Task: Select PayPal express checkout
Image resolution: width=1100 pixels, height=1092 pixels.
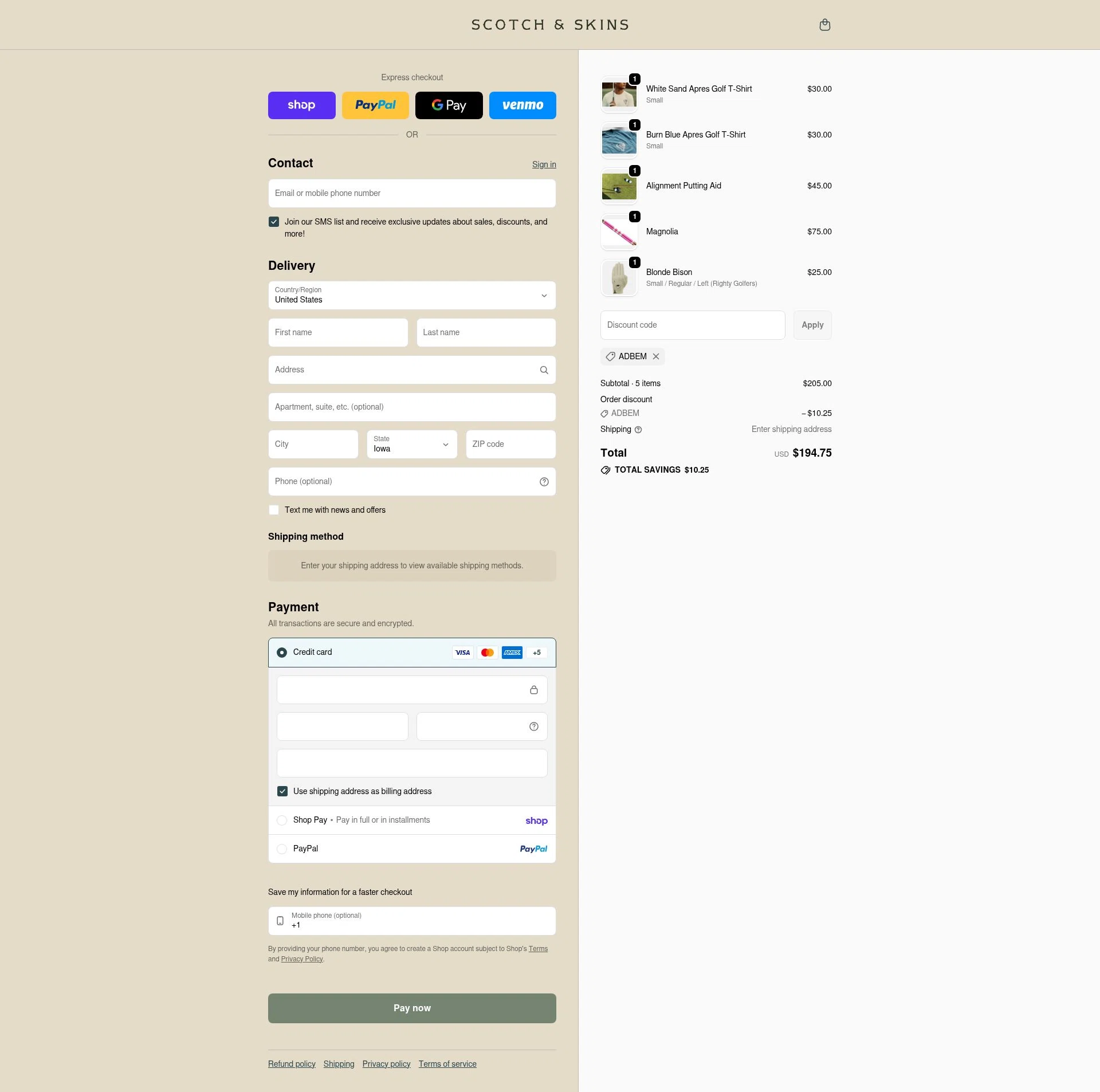Action: [375, 105]
